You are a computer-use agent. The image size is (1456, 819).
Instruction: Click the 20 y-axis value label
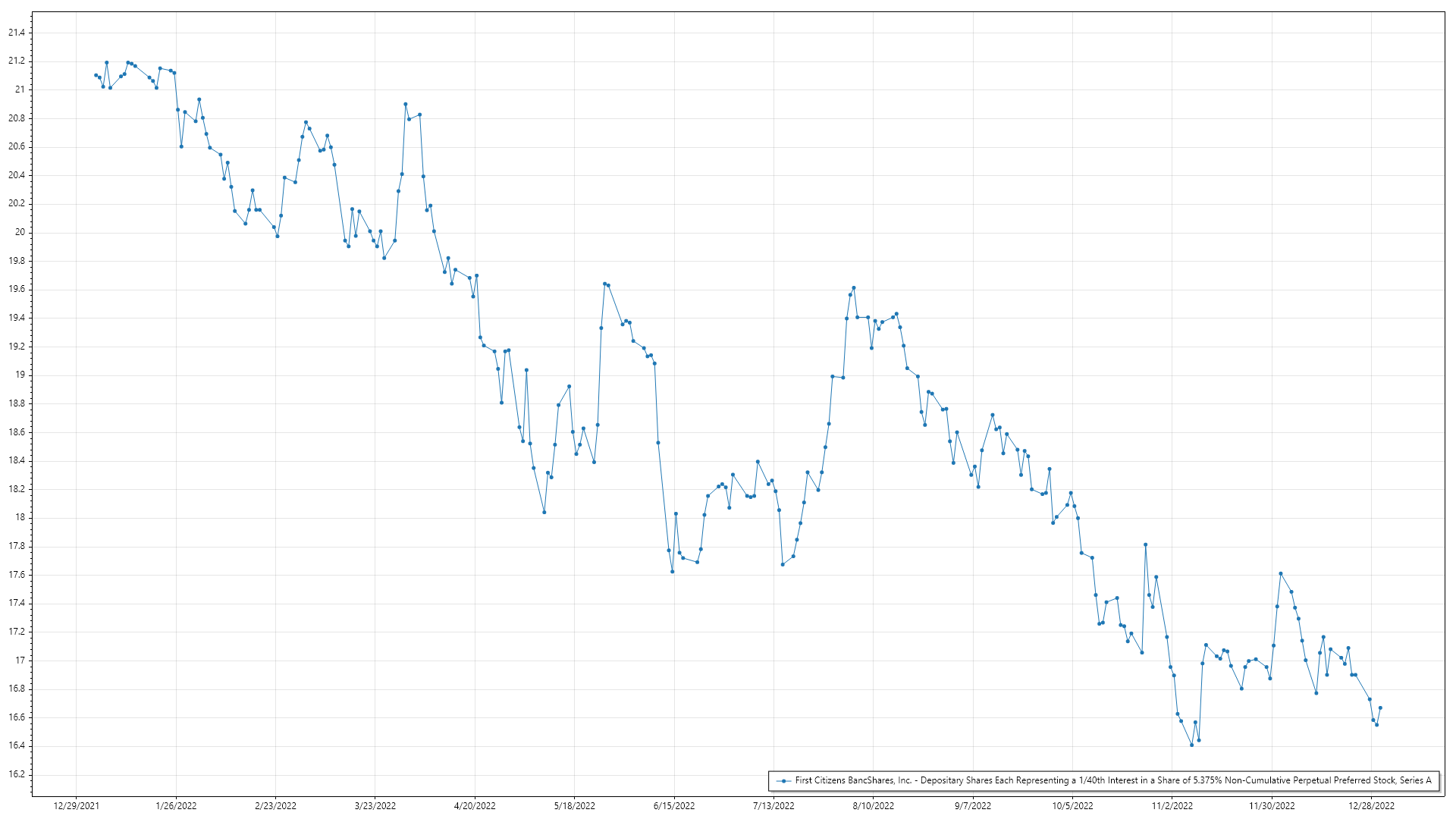[20, 232]
